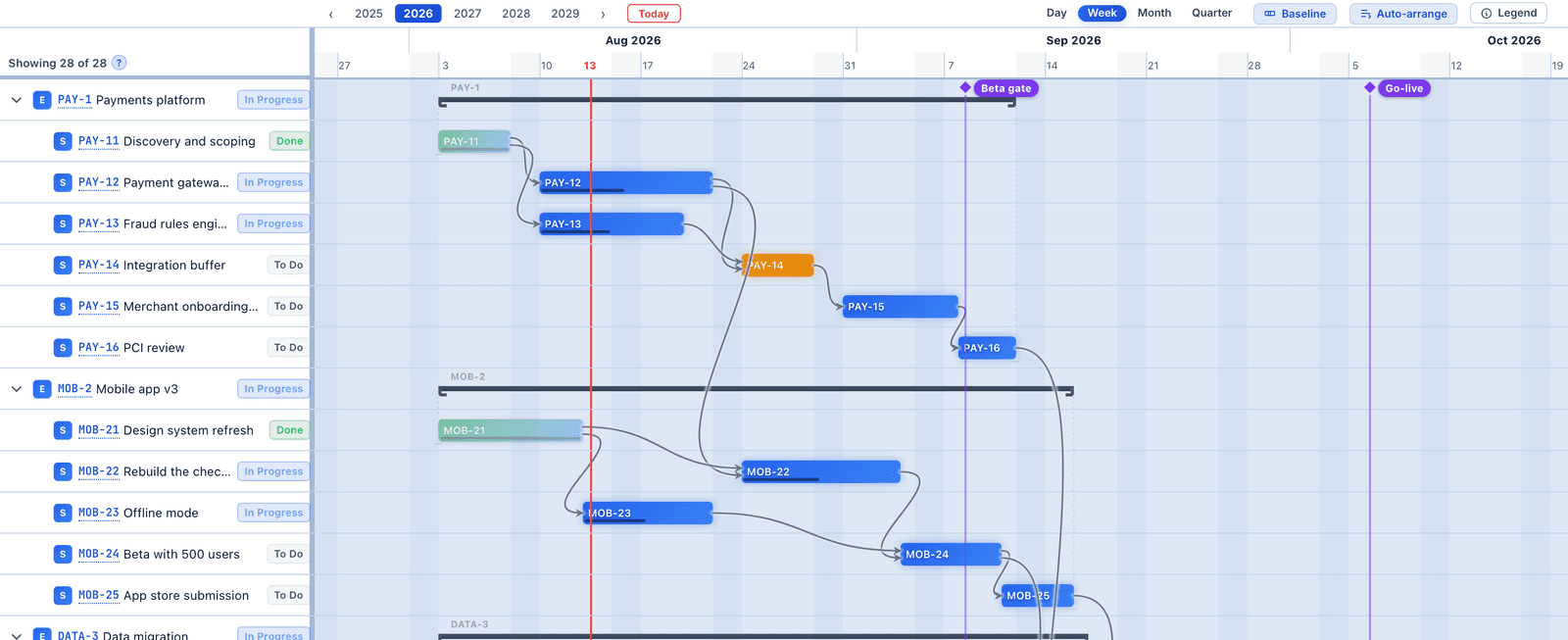
Task: Select the MOB-24 Gantt bar
Action: pyautogui.click(x=952, y=554)
